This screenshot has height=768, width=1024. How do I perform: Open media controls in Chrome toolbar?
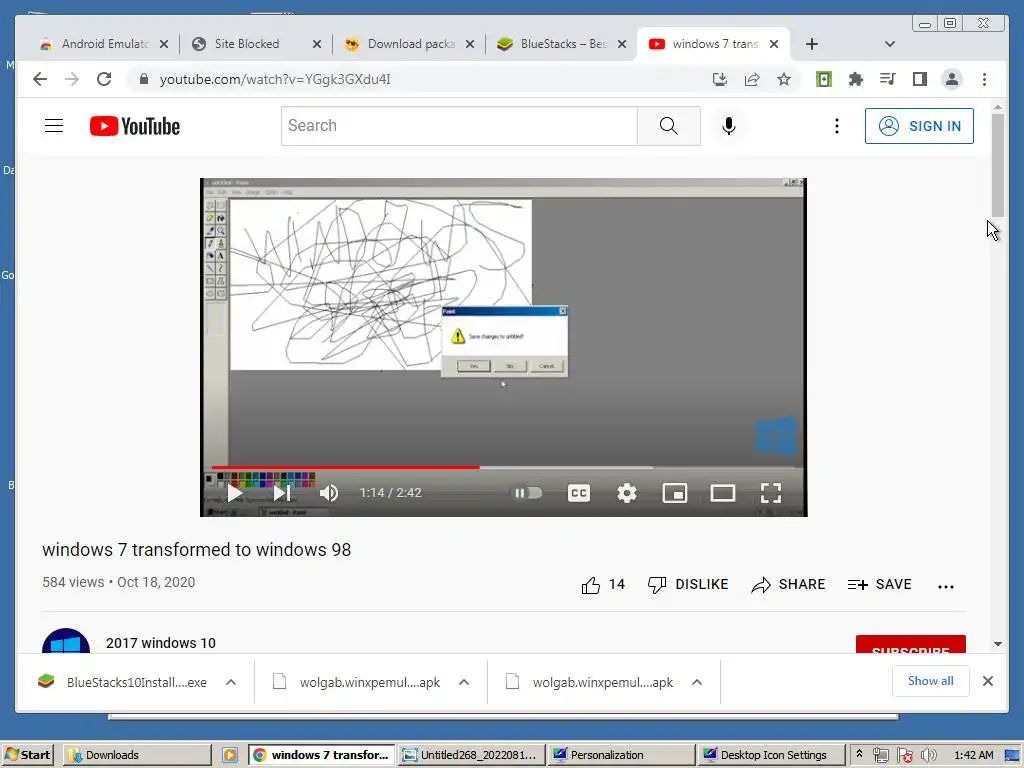click(x=888, y=79)
